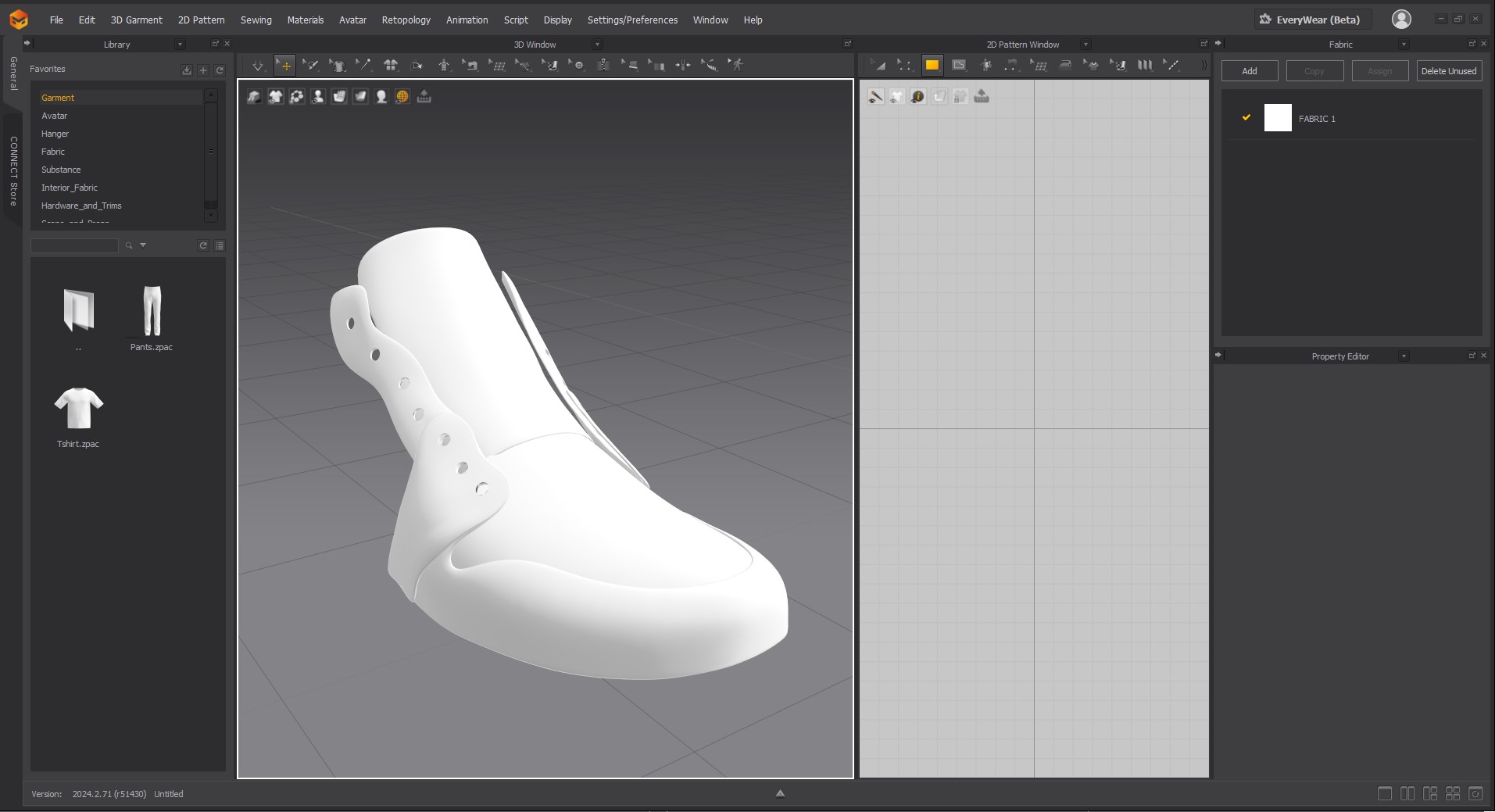Select the walking avatar motion icon
The height and width of the screenshot is (812, 1495).
tap(736, 66)
